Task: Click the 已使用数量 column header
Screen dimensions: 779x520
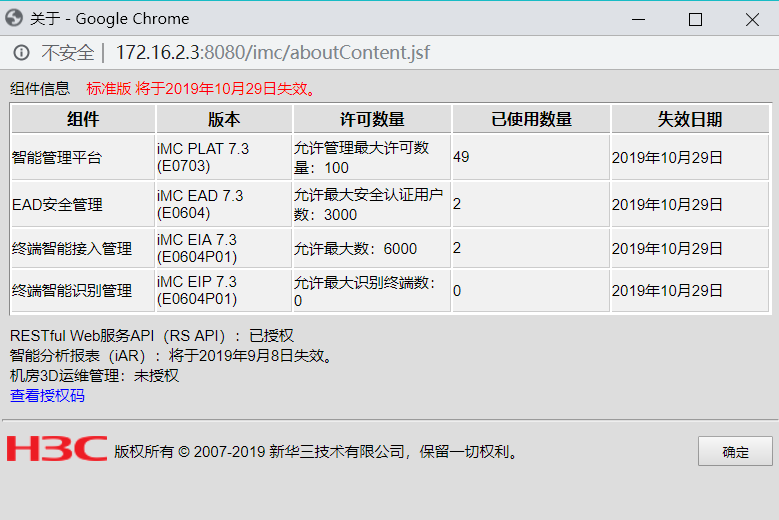Action: tap(531, 119)
